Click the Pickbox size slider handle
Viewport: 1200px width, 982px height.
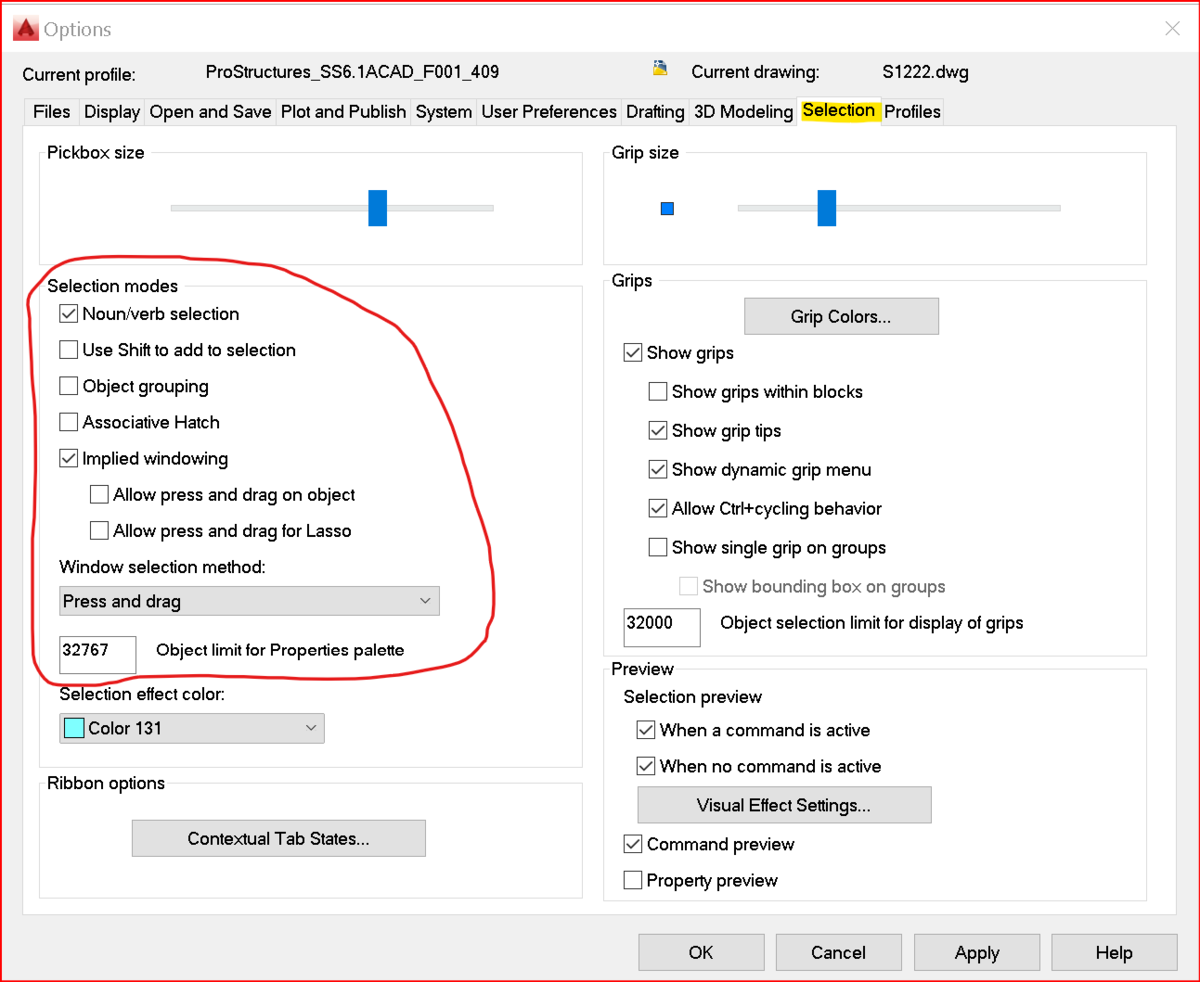[377, 208]
